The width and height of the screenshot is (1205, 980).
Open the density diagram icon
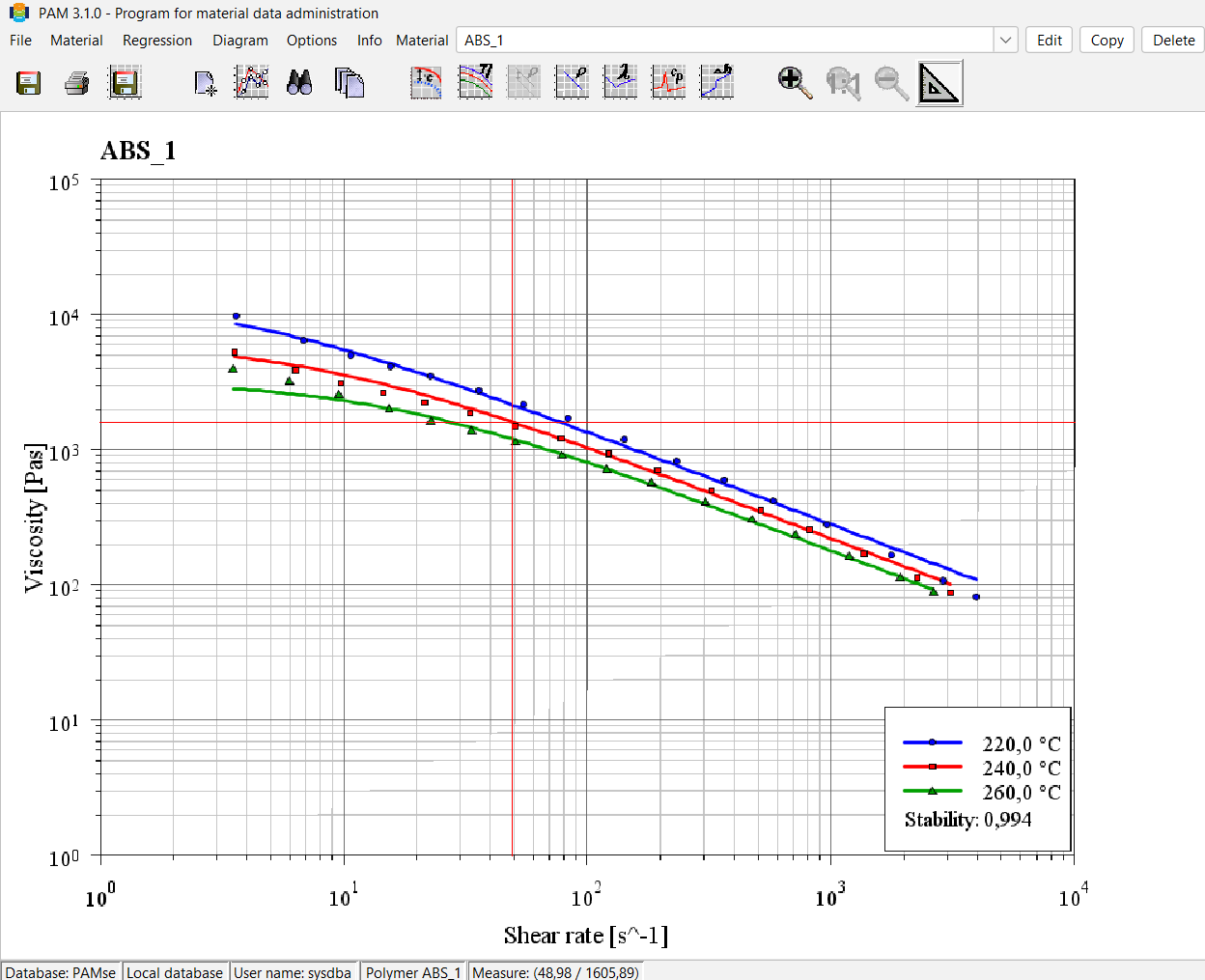pos(572,82)
